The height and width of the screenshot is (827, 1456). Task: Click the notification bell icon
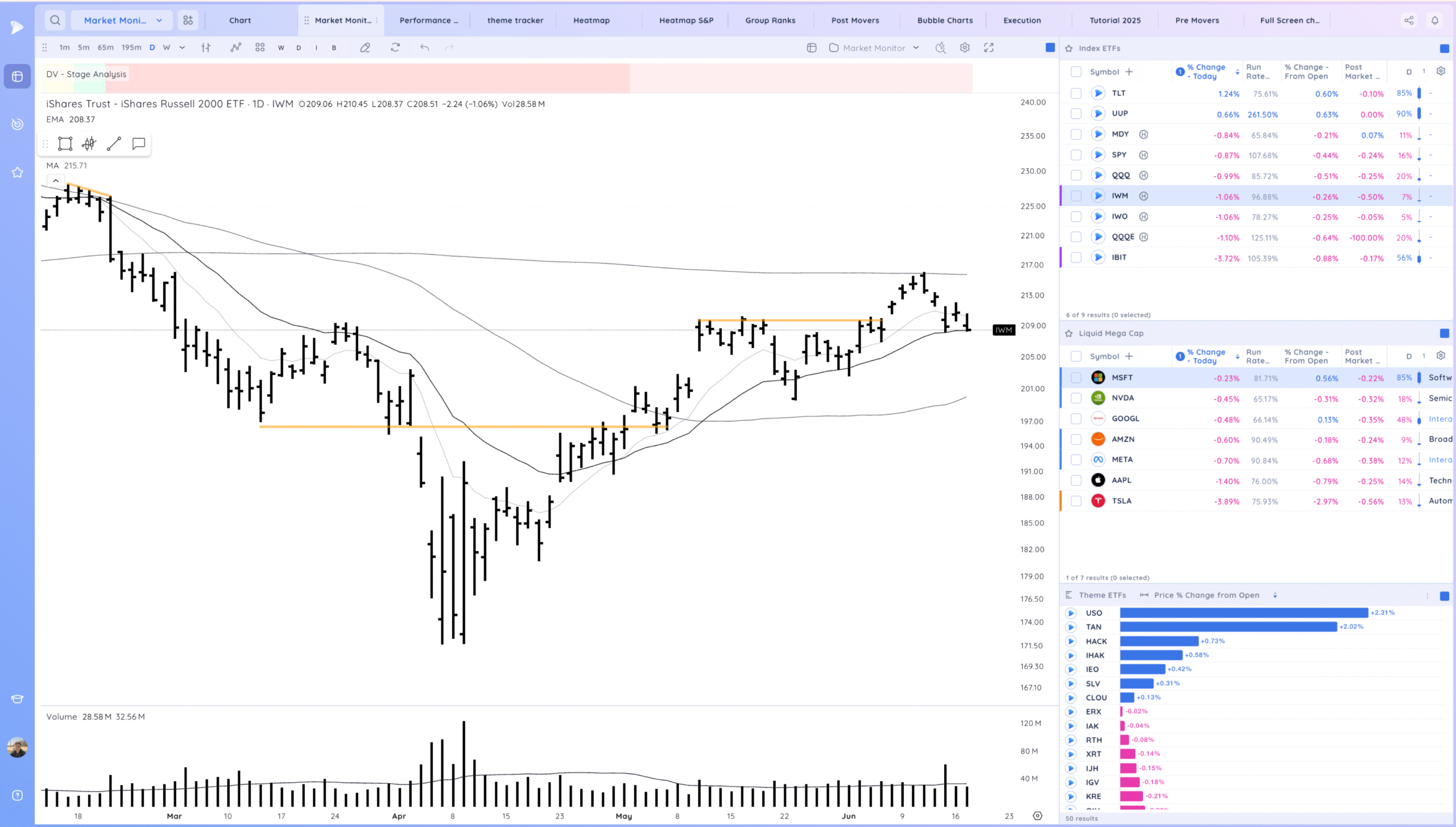(x=1435, y=20)
